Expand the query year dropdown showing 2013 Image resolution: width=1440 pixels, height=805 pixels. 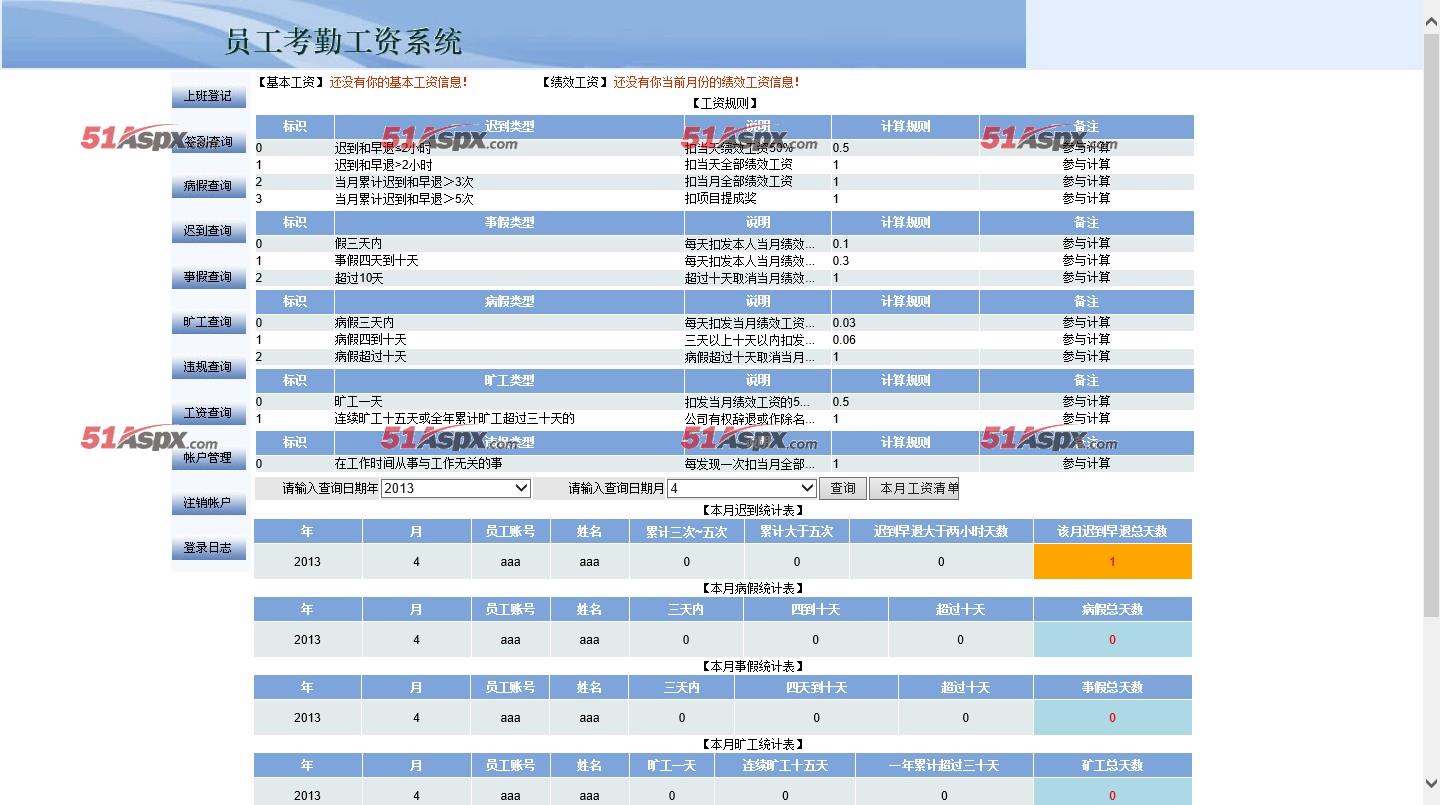coord(455,488)
